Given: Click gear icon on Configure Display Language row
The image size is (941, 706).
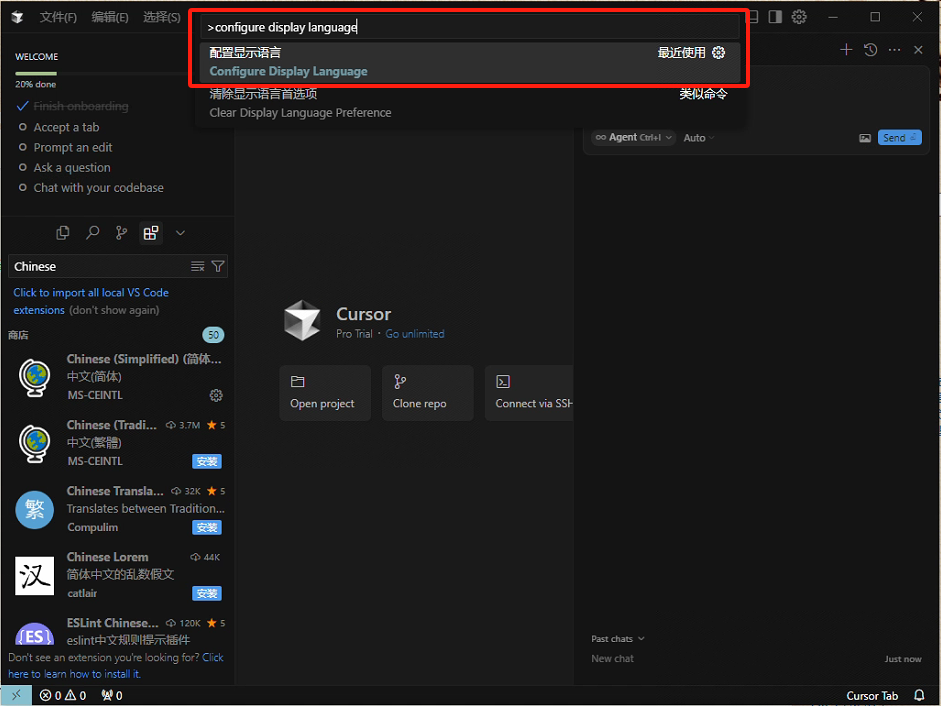Looking at the screenshot, I should point(718,53).
